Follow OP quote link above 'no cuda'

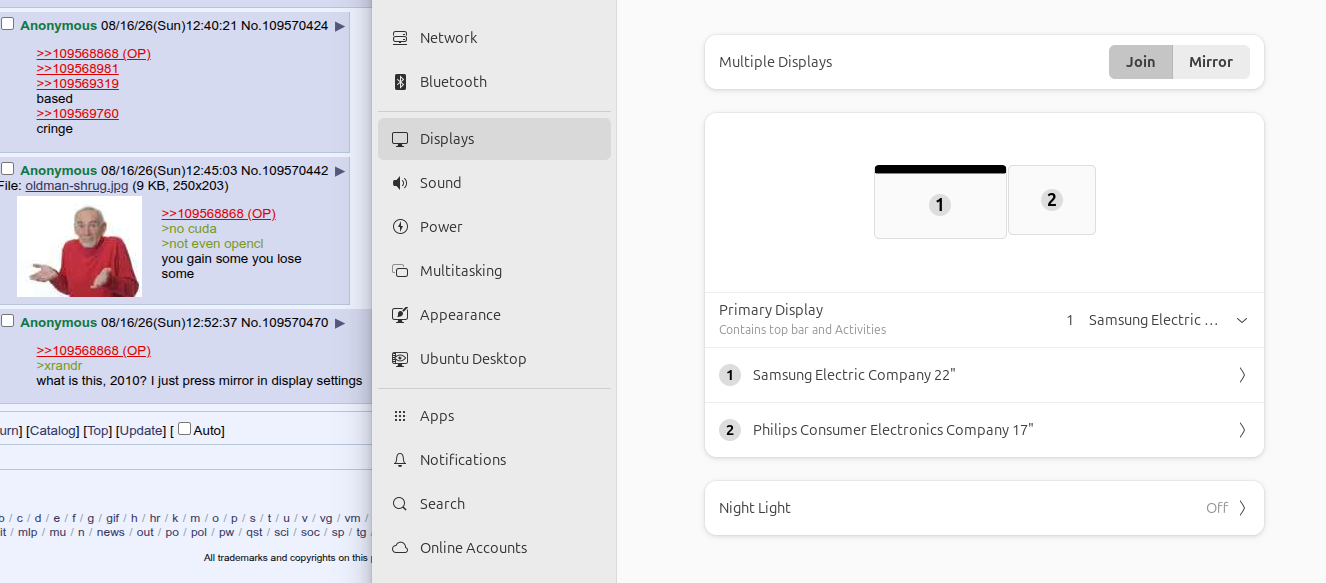click(219, 214)
